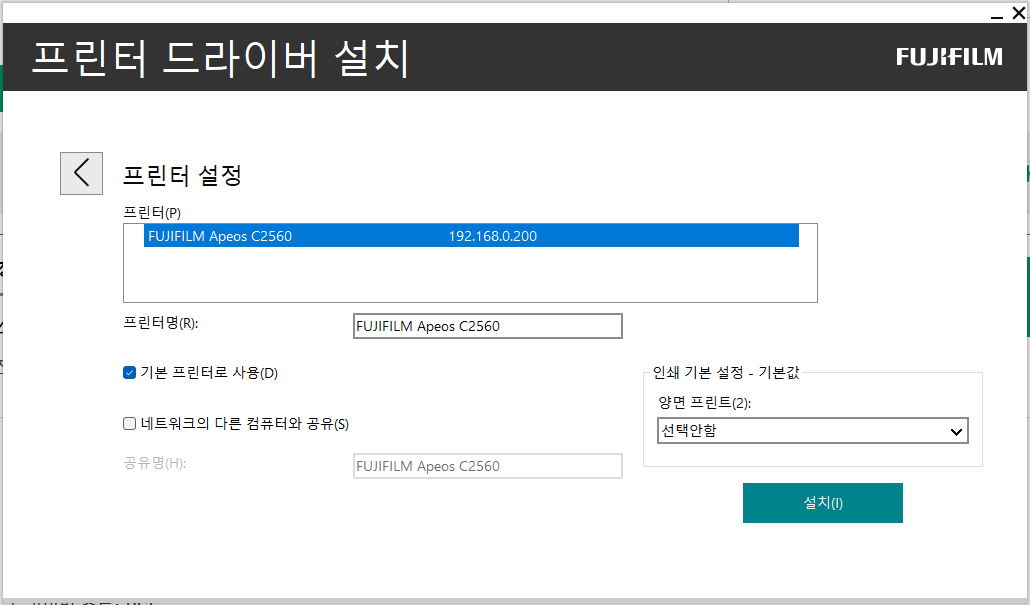This screenshot has width=1030, height=605.
Task: Select FUJIFILM Apeos C2560 in printer list
Action: coord(471,236)
